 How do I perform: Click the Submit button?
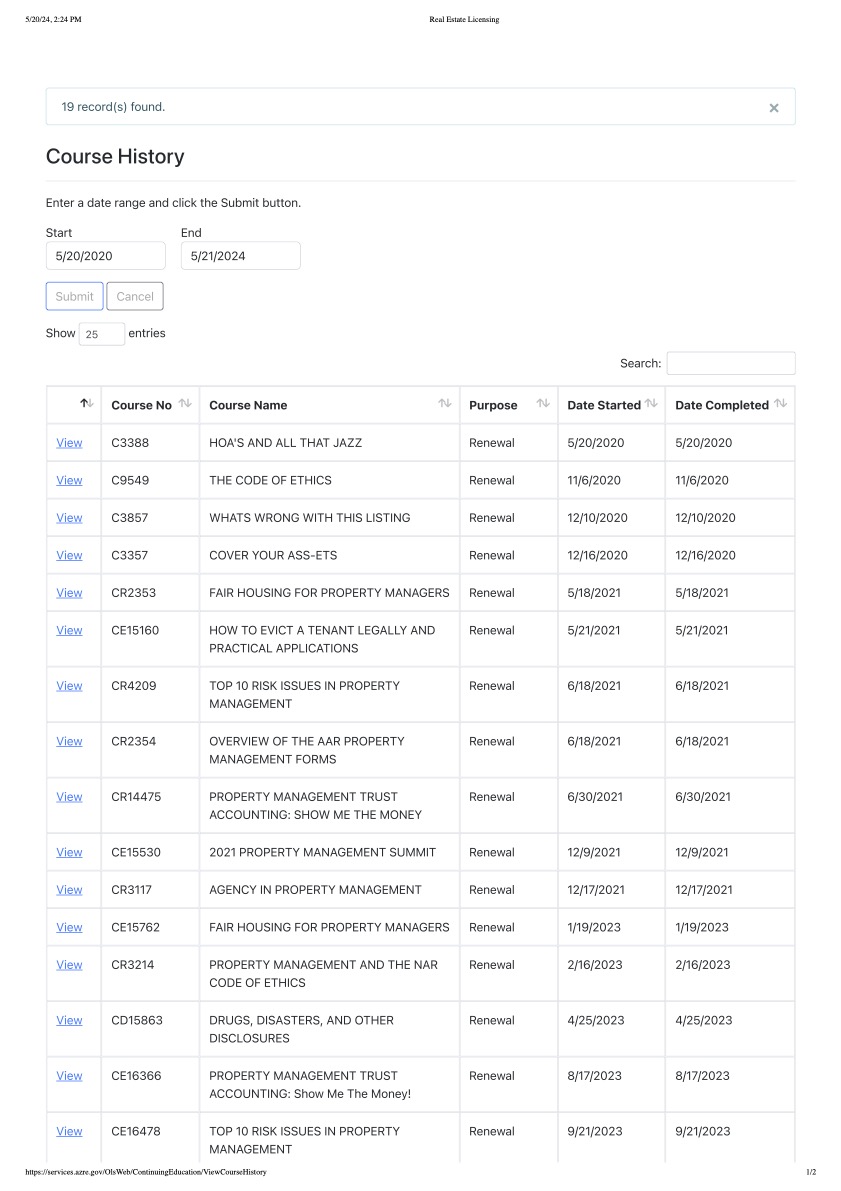(x=74, y=296)
